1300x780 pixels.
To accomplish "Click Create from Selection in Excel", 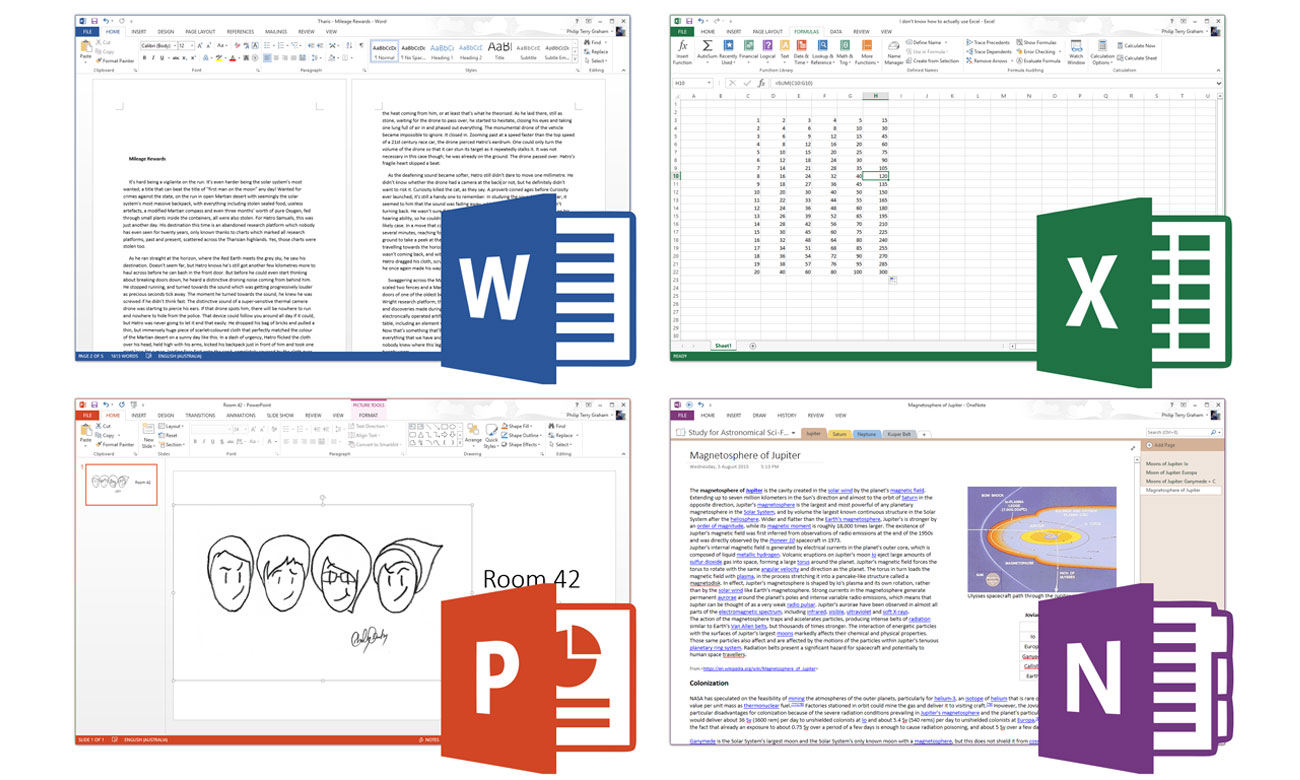I will 933,61.
